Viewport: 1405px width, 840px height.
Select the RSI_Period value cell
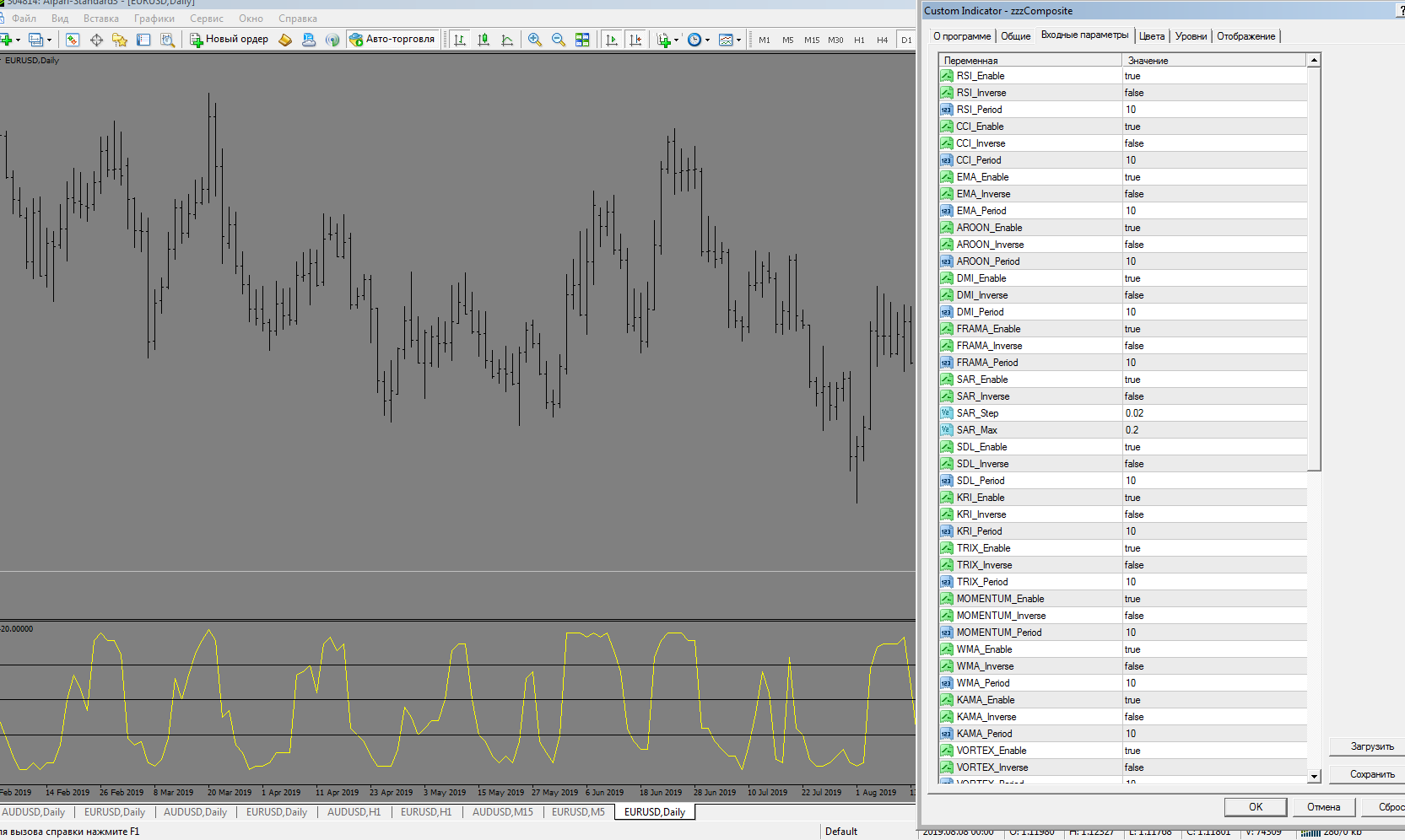point(1213,110)
